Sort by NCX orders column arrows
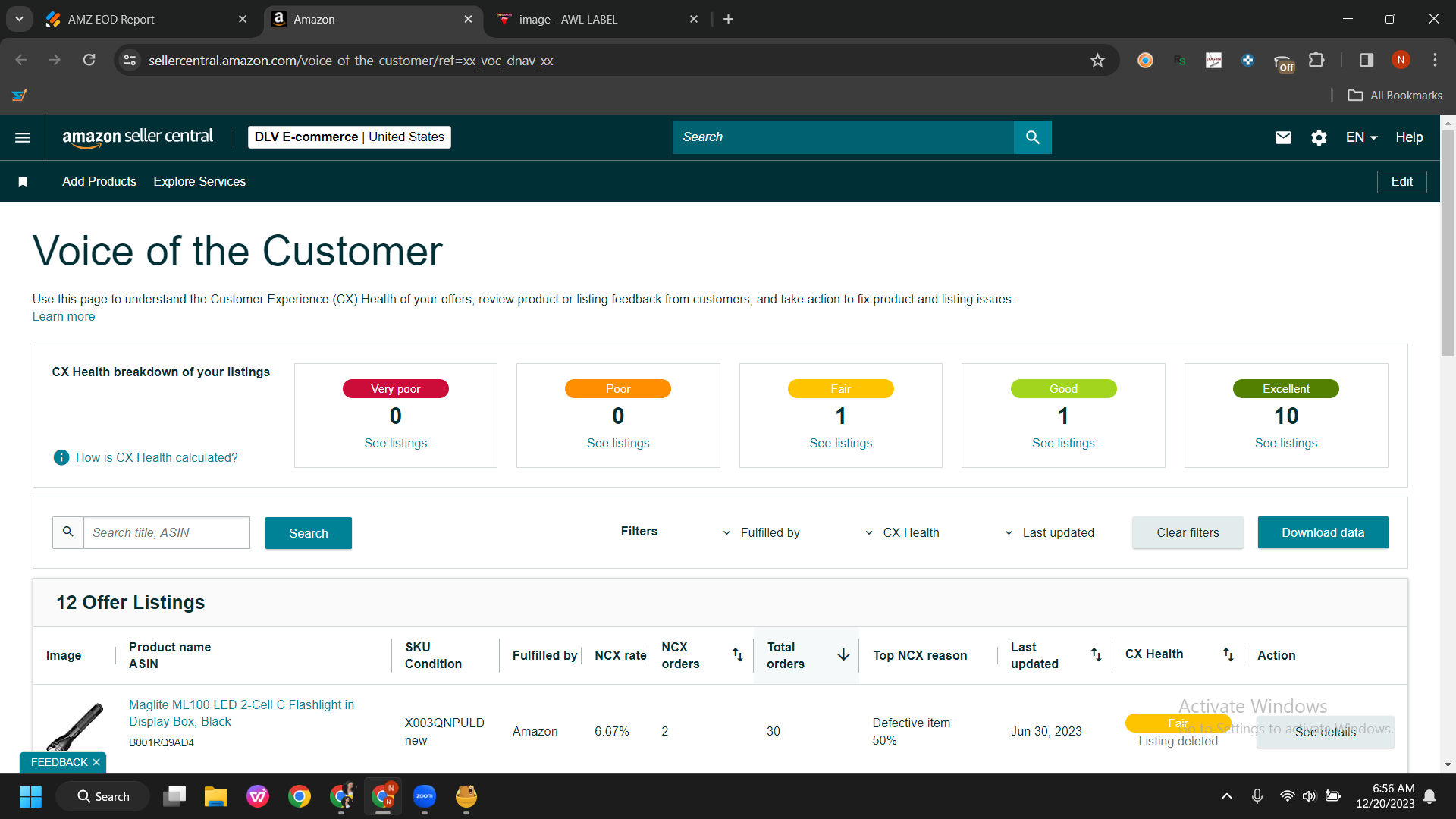1456x819 pixels. click(x=737, y=654)
